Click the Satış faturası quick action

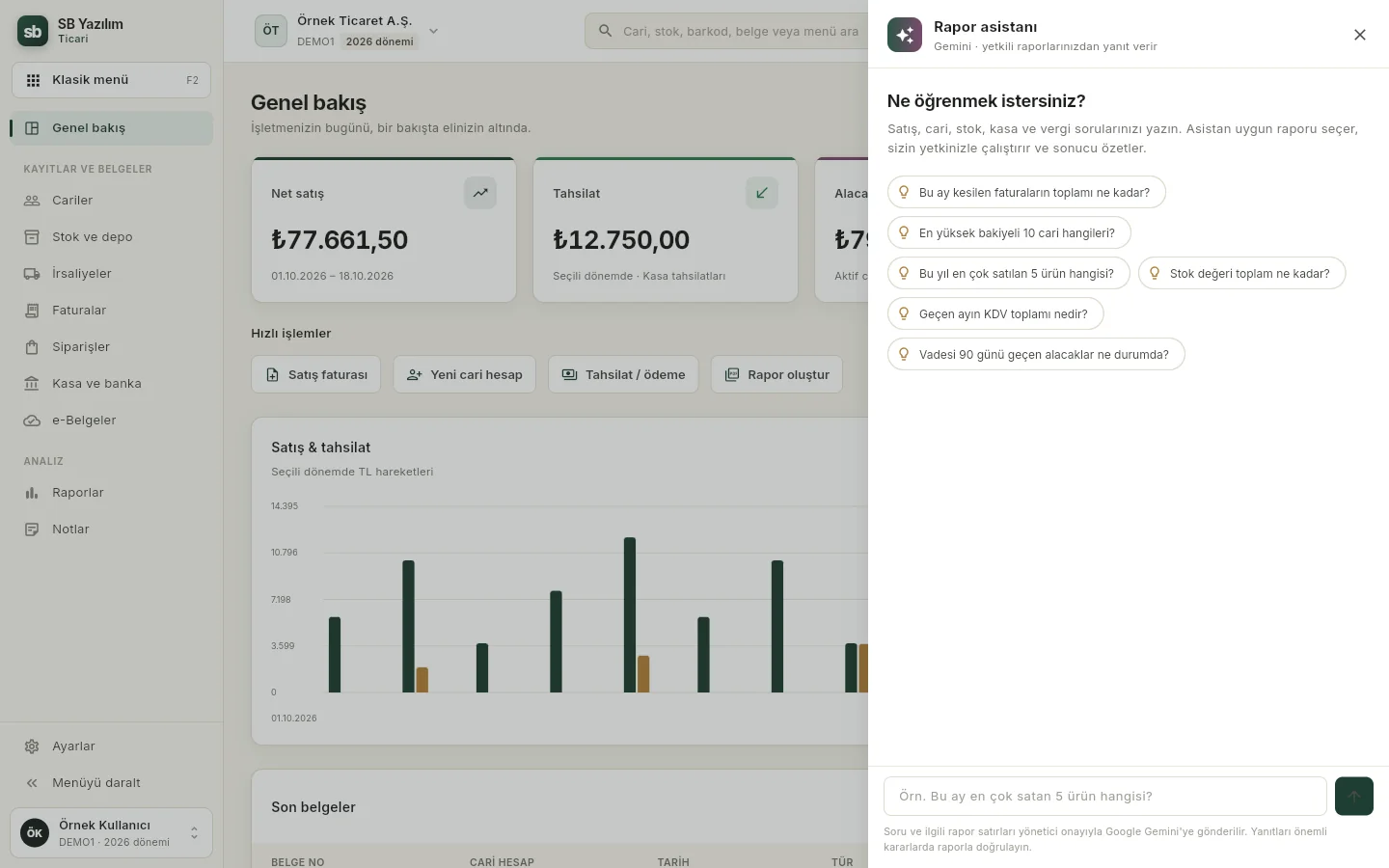pyautogui.click(x=315, y=374)
